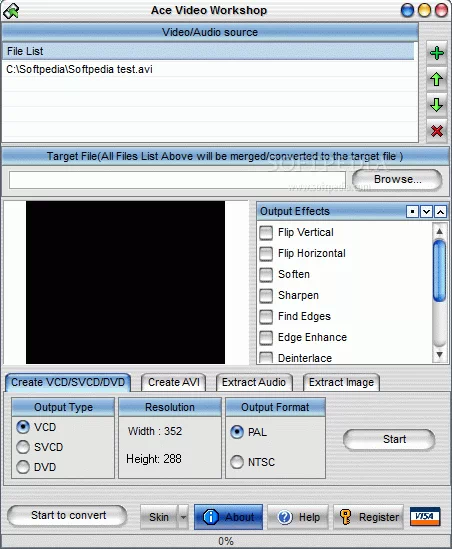This screenshot has height=549, width=452.
Task: Click the 0% progress bar
Action: tap(226, 541)
